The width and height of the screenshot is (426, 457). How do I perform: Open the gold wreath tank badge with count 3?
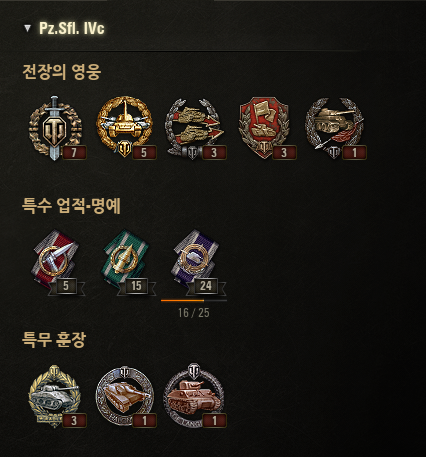coord(55,396)
